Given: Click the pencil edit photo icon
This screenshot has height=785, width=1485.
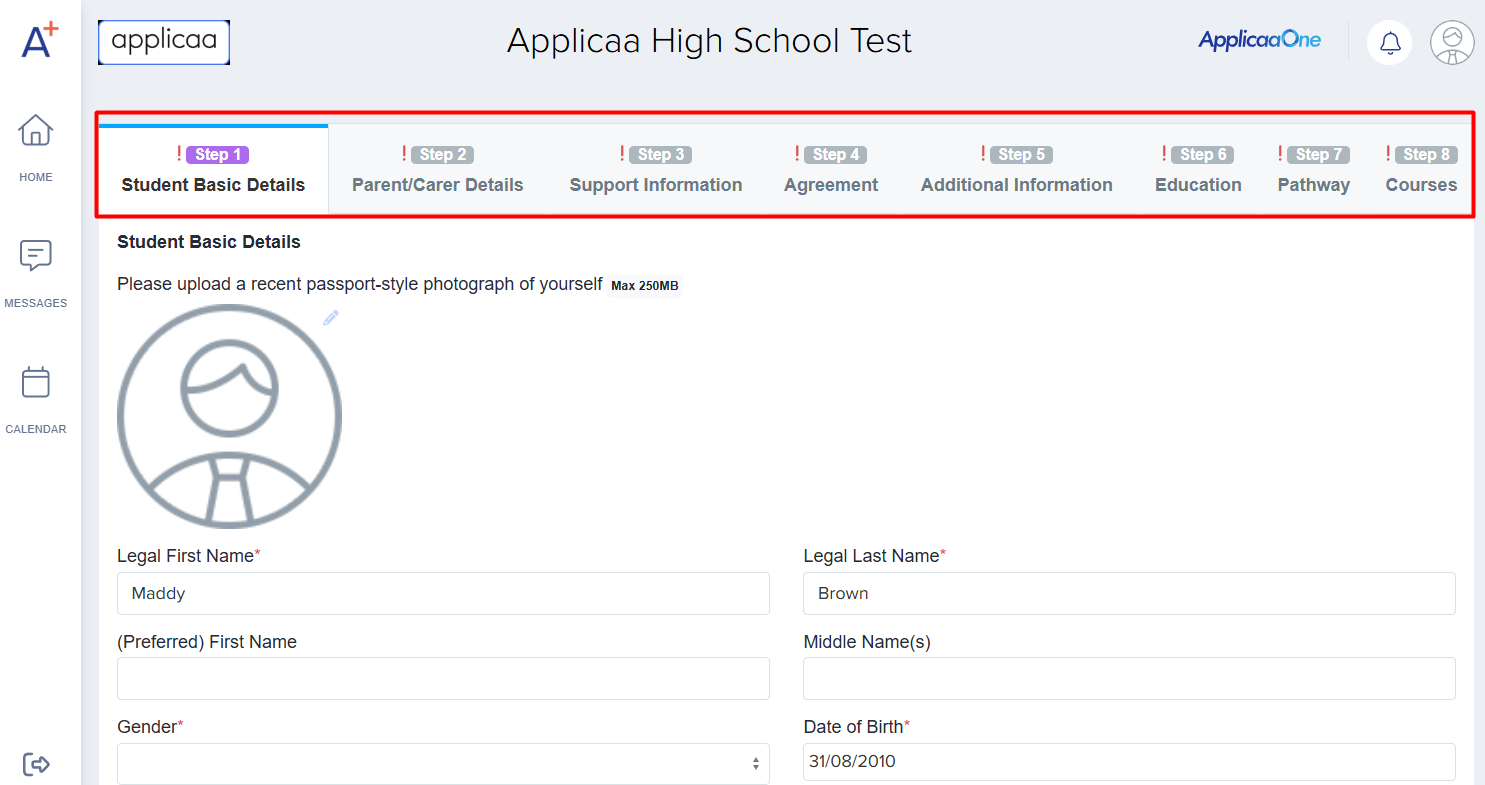Looking at the screenshot, I should coord(331,317).
